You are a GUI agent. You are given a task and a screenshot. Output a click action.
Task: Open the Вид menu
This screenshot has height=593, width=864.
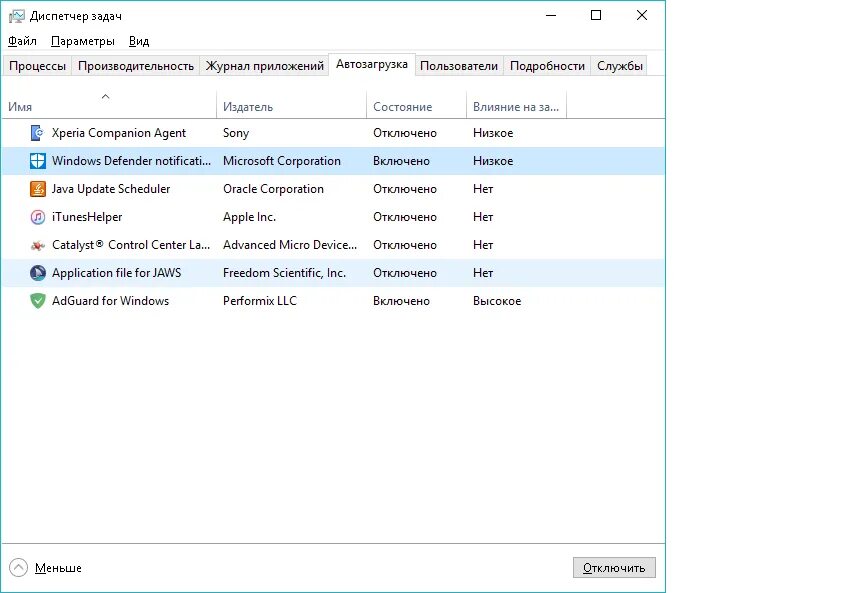coord(139,41)
